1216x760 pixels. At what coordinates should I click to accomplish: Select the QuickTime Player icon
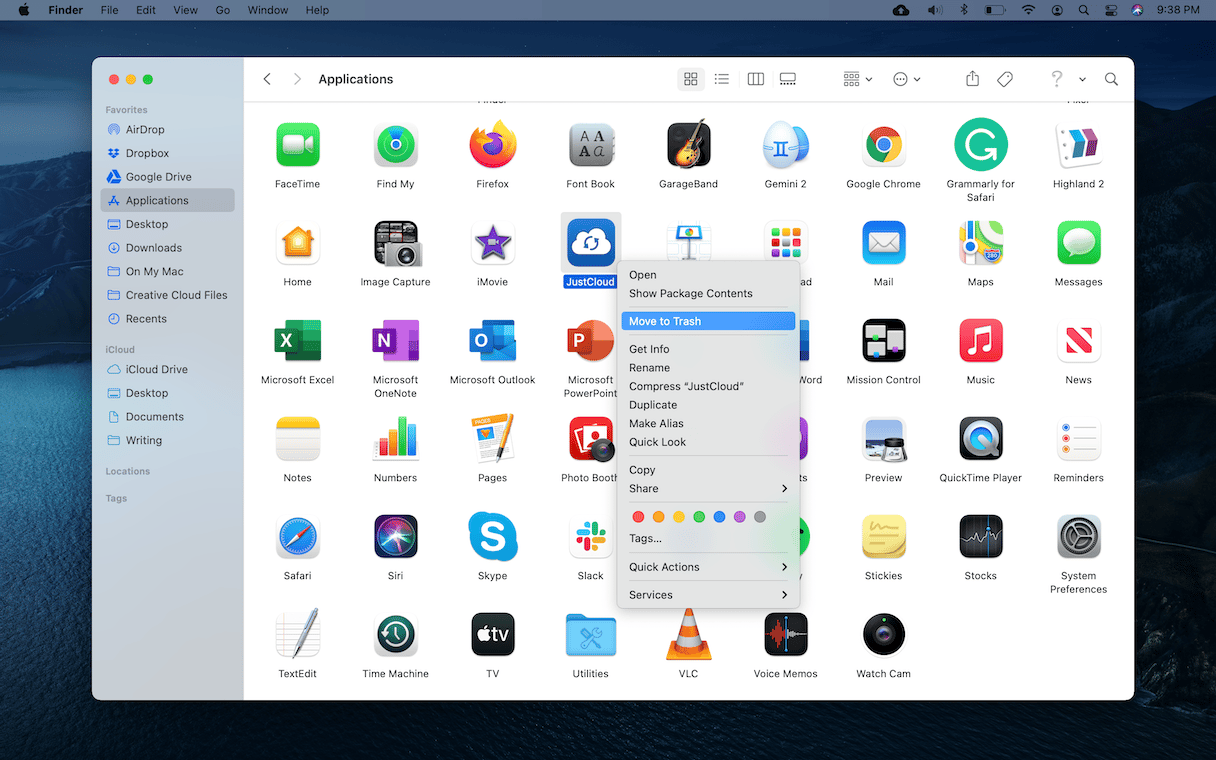click(x=980, y=439)
